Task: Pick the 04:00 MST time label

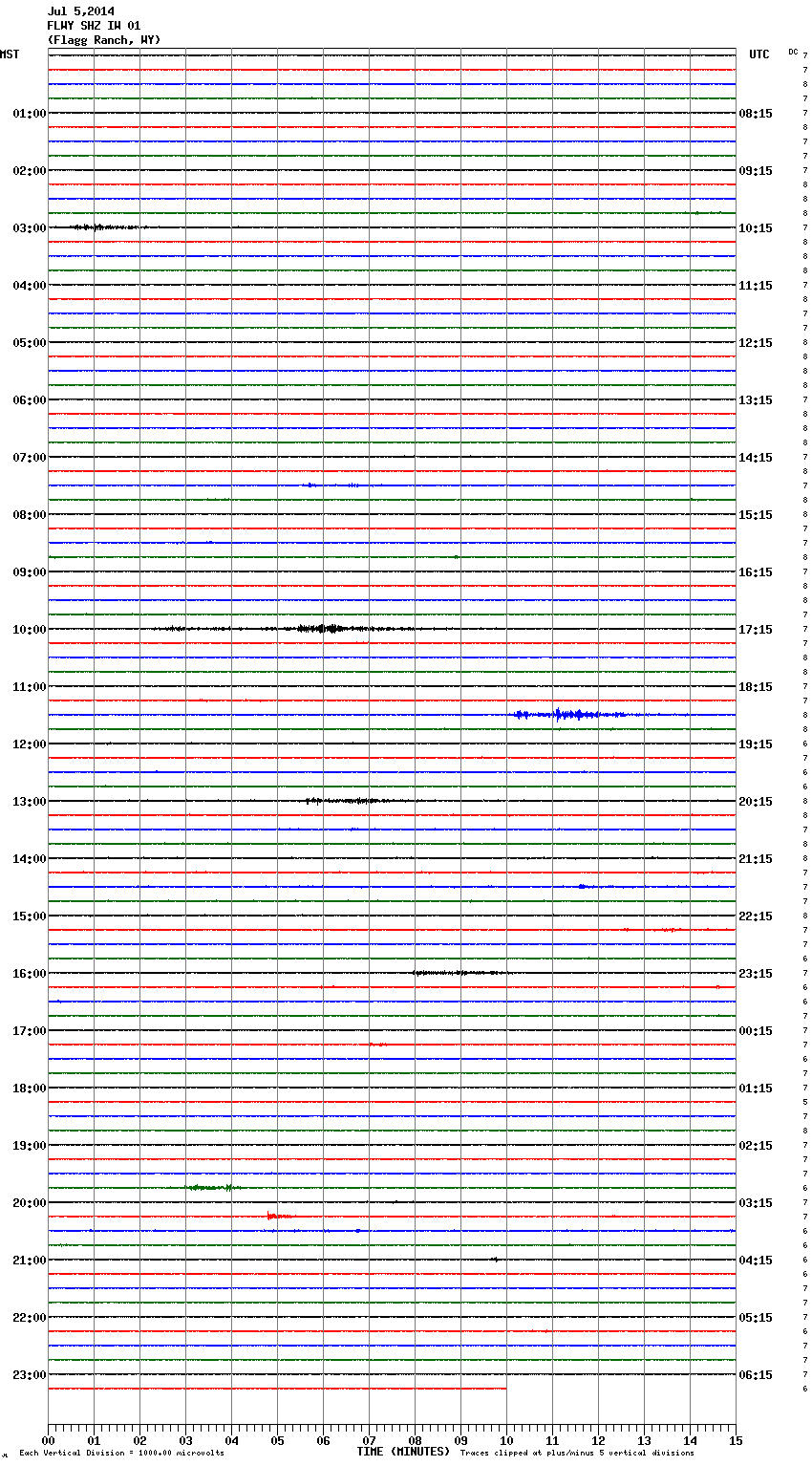Action: coord(29,286)
